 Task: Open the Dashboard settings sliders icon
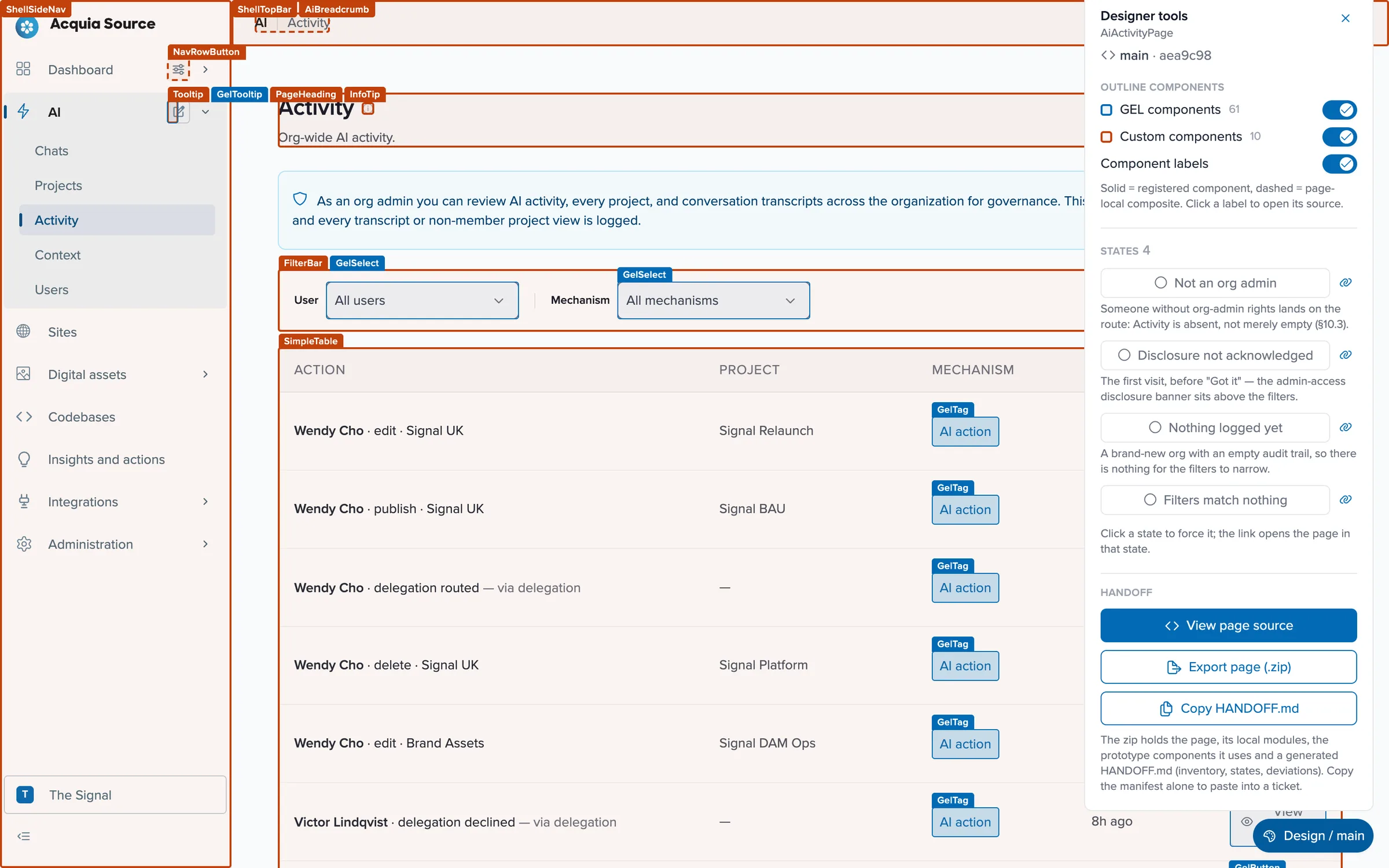[178, 70]
